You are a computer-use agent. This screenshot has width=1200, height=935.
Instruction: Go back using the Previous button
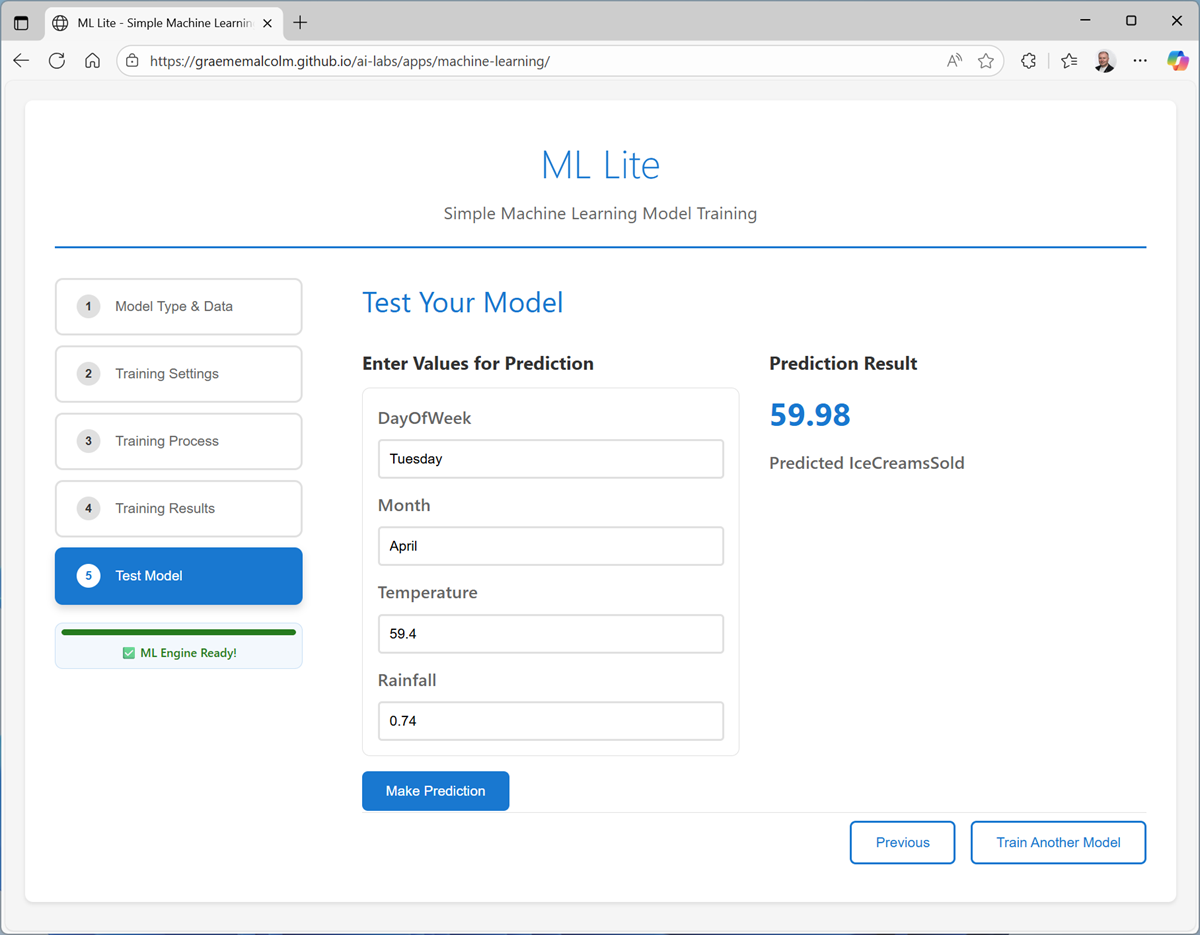[902, 842]
